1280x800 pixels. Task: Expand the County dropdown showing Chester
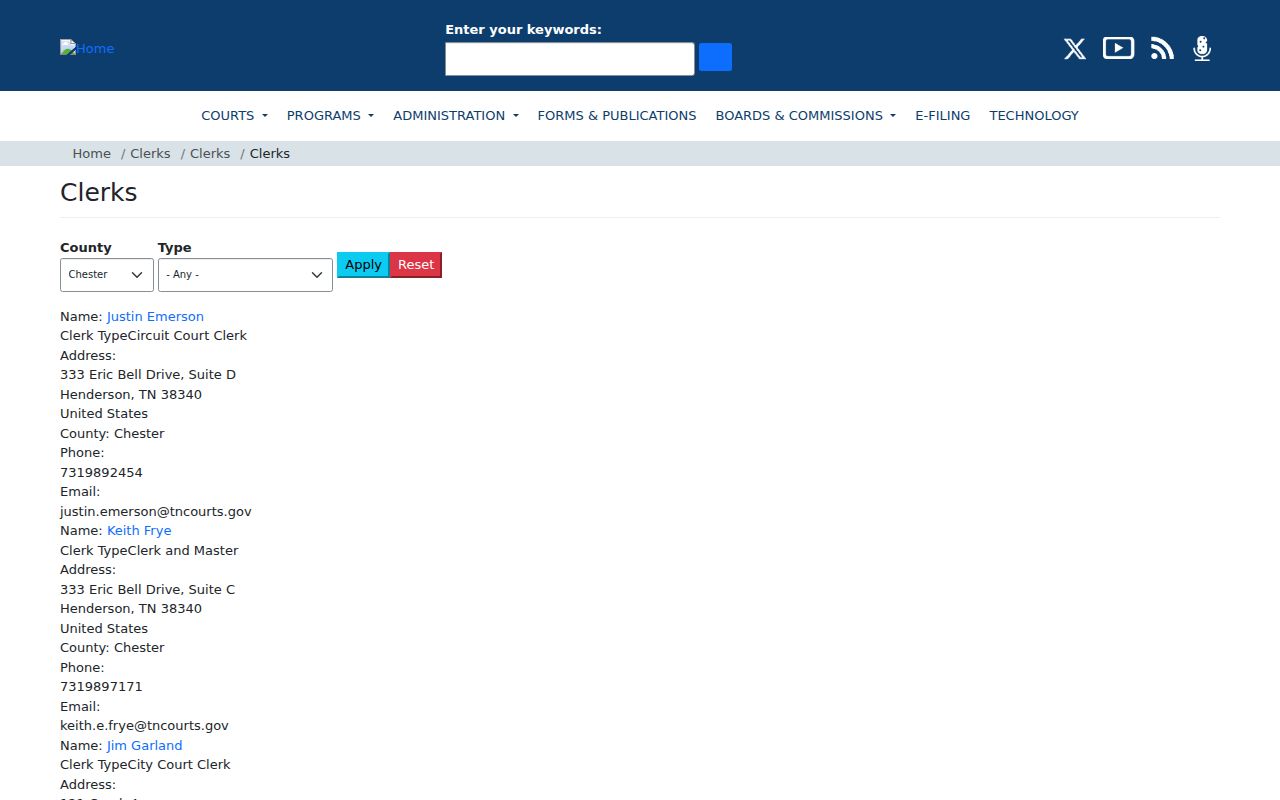click(107, 274)
